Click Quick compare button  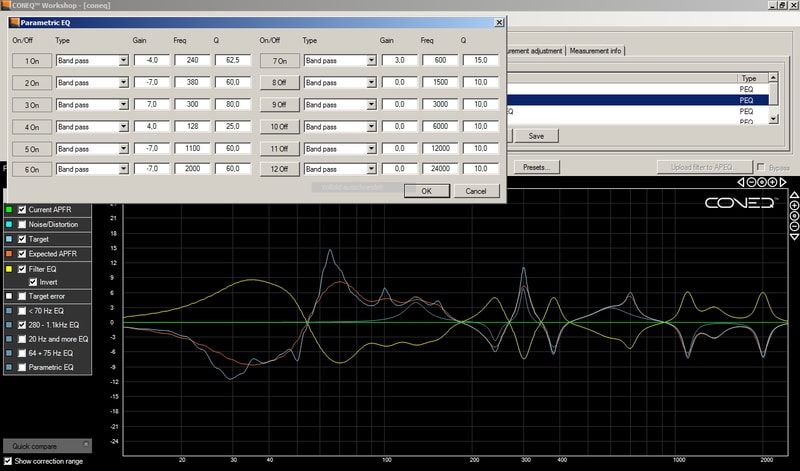[x=47, y=446]
